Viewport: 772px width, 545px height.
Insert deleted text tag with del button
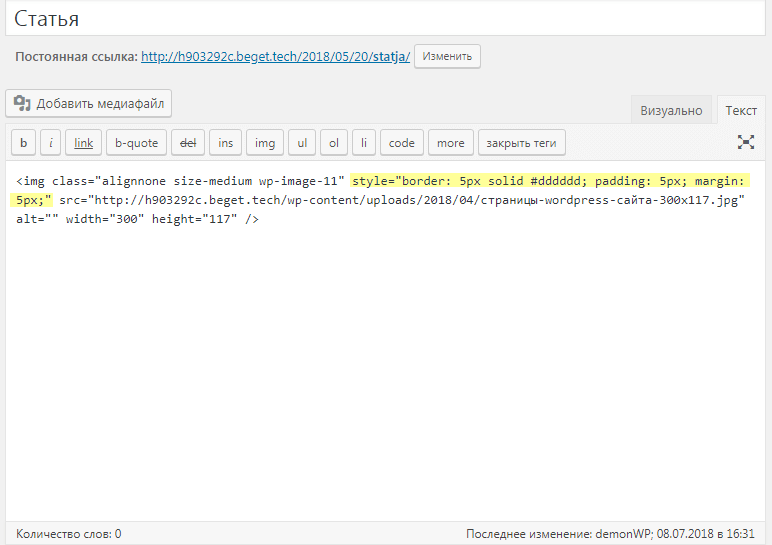pos(188,143)
